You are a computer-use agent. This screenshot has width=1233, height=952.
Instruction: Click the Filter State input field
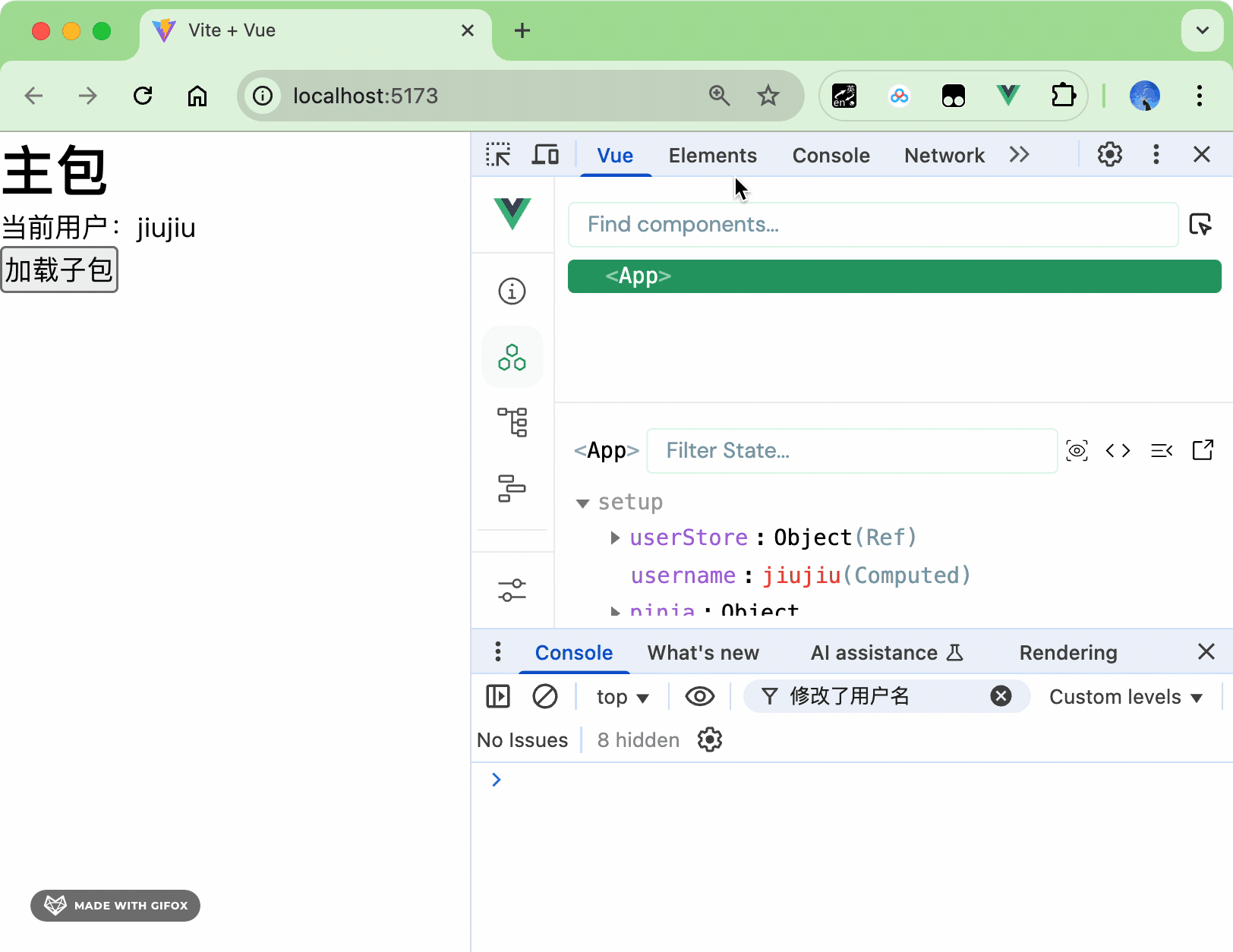[852, 451]
